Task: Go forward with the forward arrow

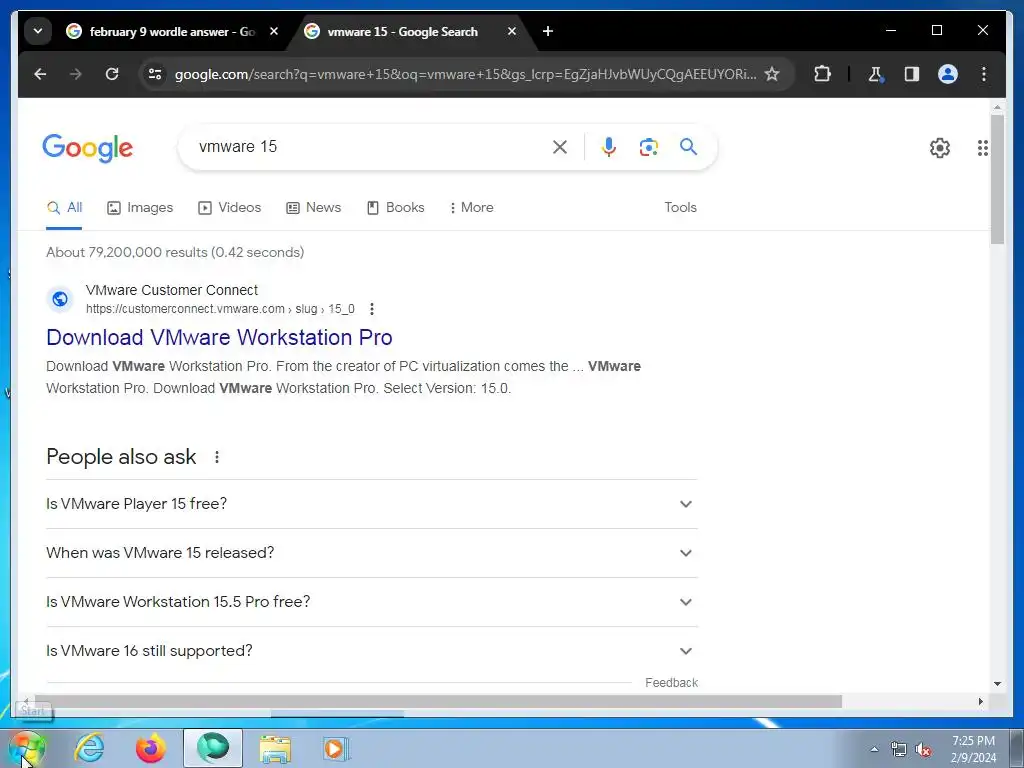Action: tap(76, 74)
